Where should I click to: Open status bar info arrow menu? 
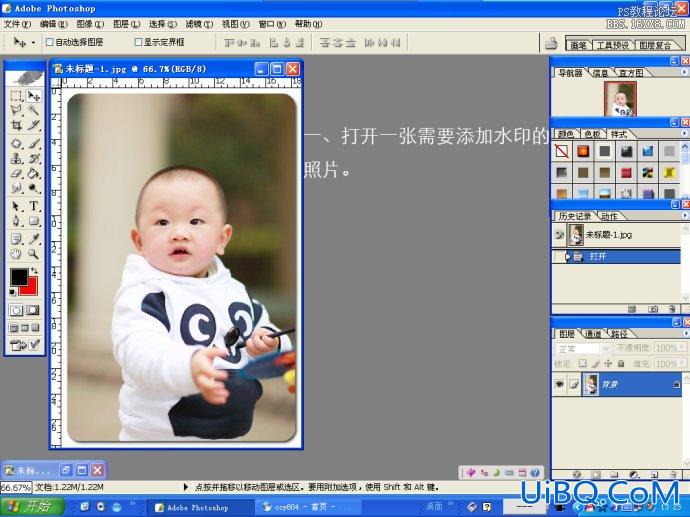(x=185, y=487)
